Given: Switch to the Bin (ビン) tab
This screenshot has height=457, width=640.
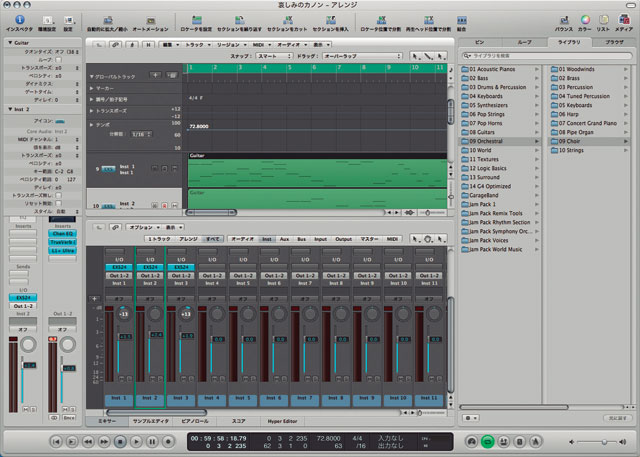Looking at the screenshot, I should (480, 42).
